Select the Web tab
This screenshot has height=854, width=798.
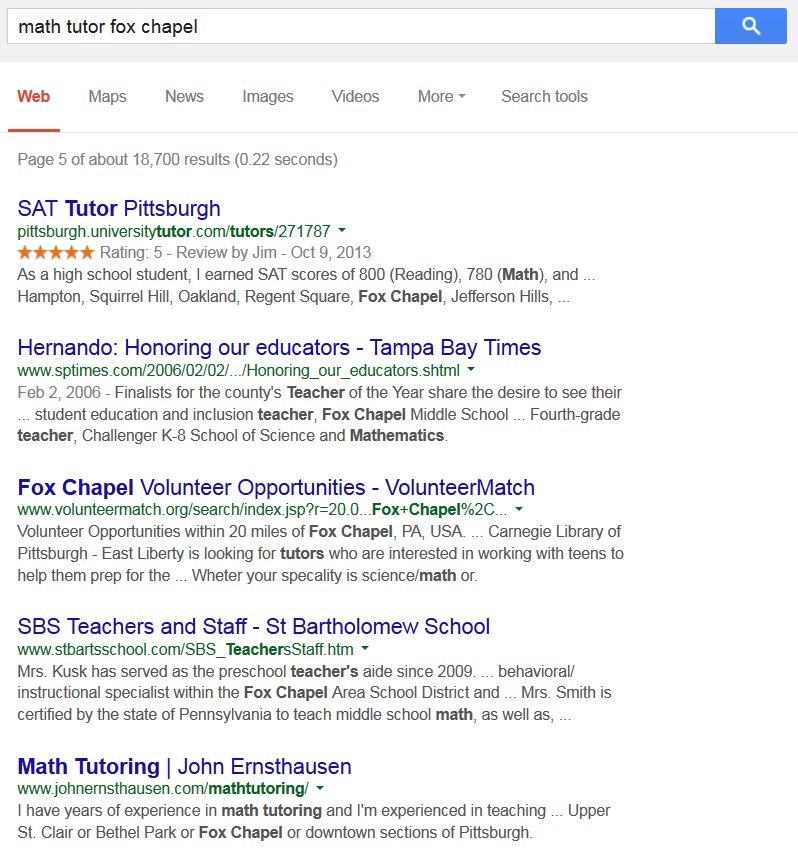click(x=34, y=96)
